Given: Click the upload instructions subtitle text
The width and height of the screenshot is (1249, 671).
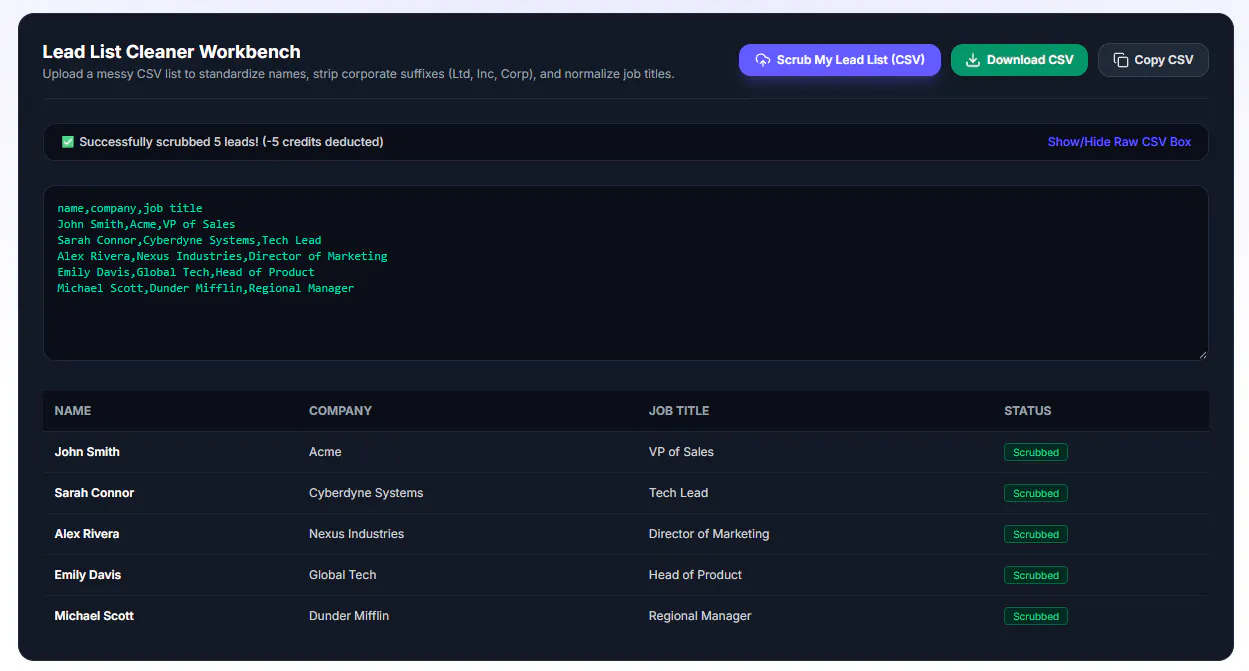Looking at the screenshot, I should click(358, 74).
